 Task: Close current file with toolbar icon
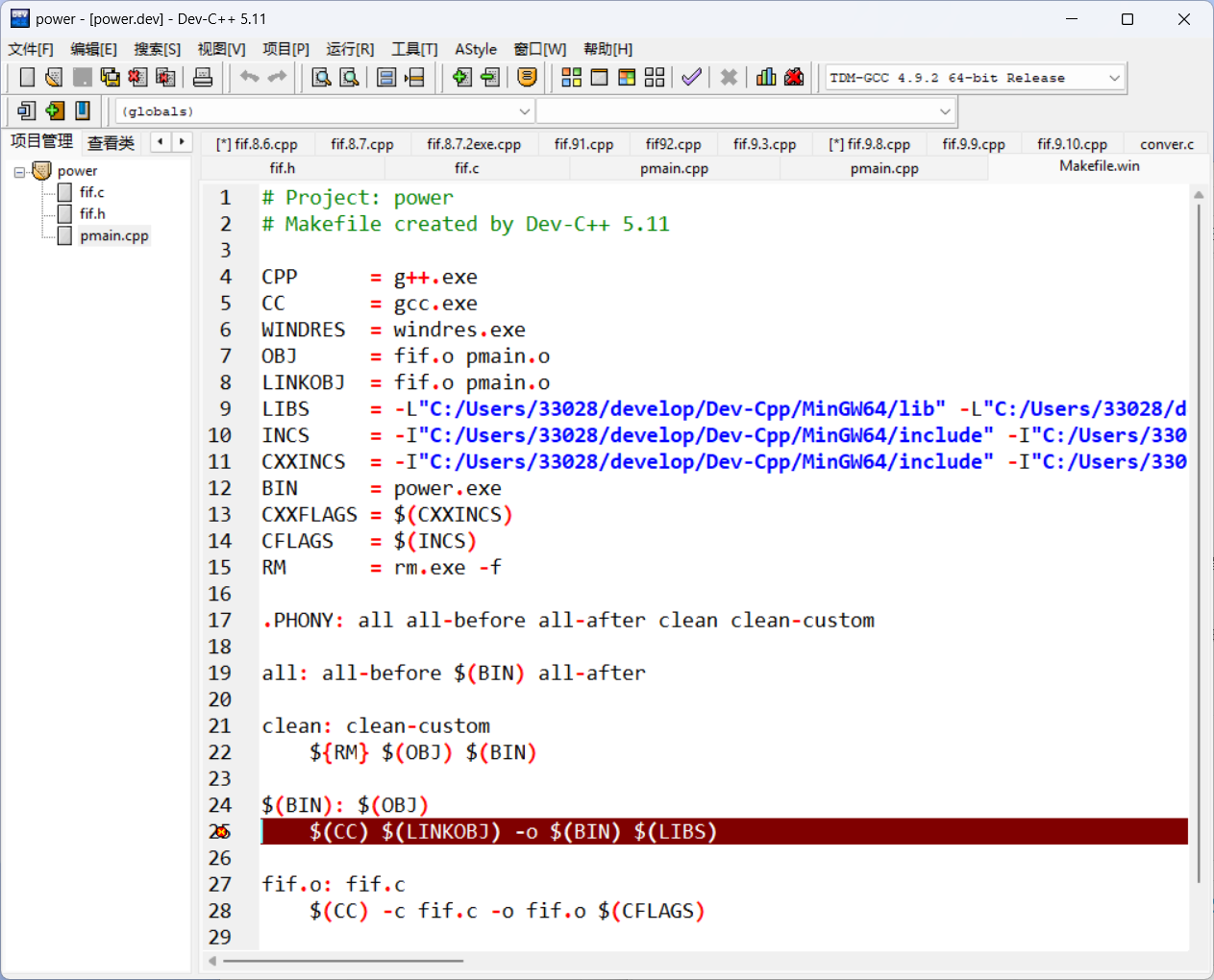click(x=138, y=77)
